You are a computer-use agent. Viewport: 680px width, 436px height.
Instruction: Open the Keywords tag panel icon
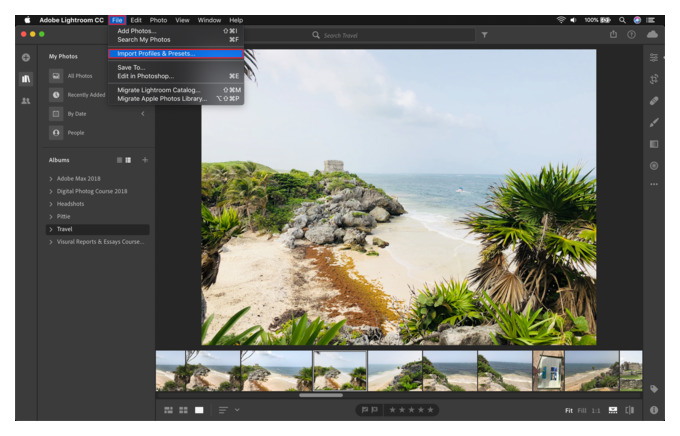[654, 389]
